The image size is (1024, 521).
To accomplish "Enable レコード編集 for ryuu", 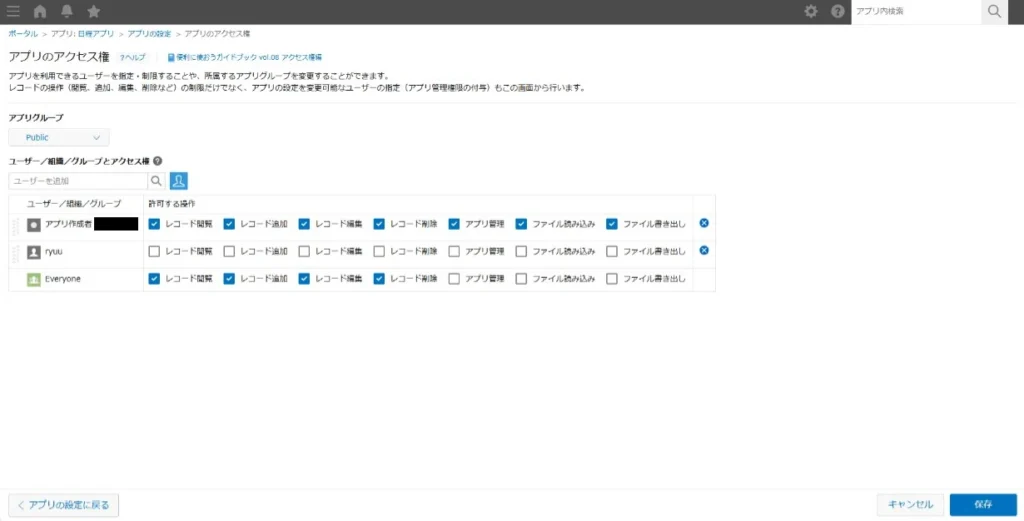I will coord(304,251).
